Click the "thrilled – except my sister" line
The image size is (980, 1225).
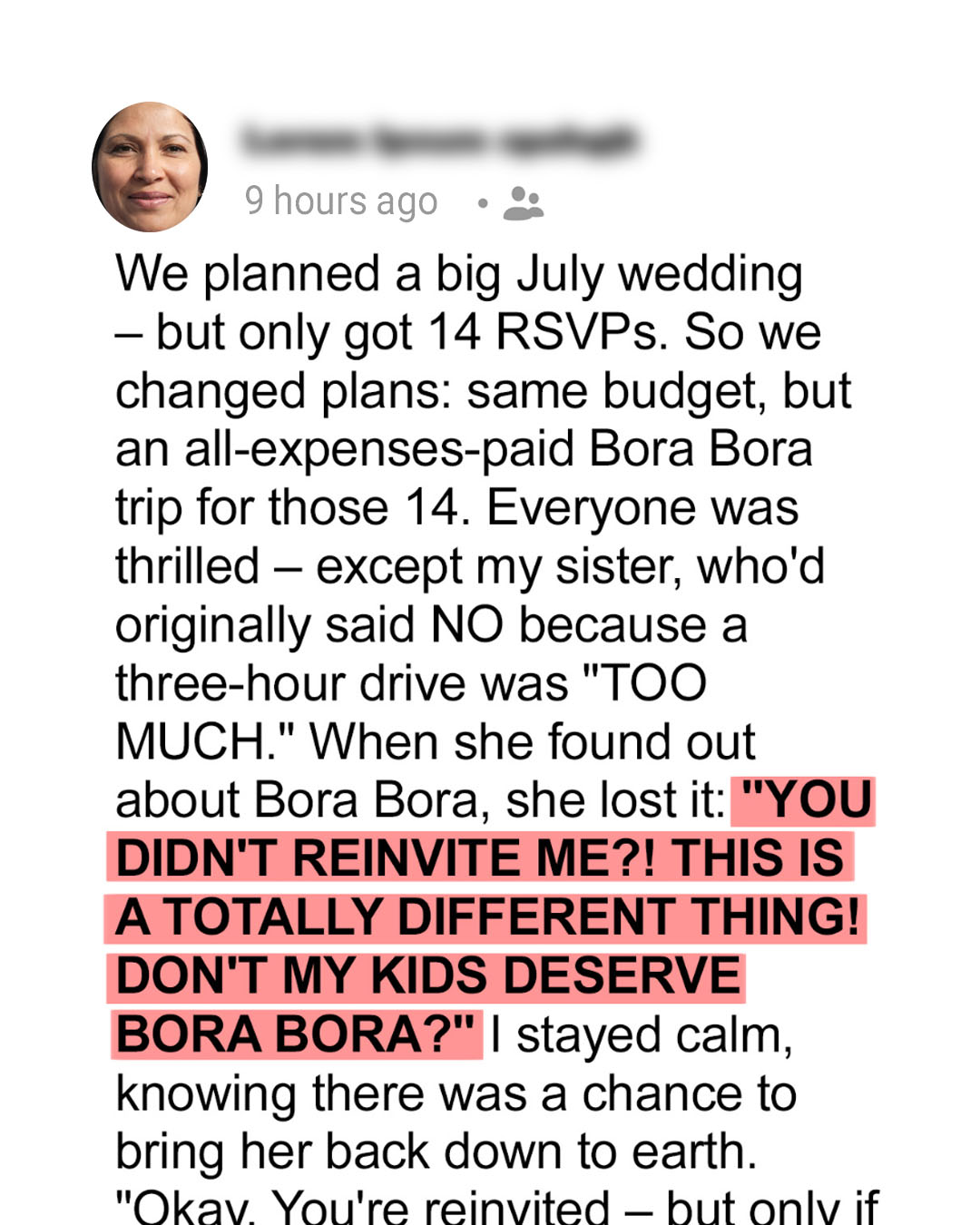click(x=469, y=566)
